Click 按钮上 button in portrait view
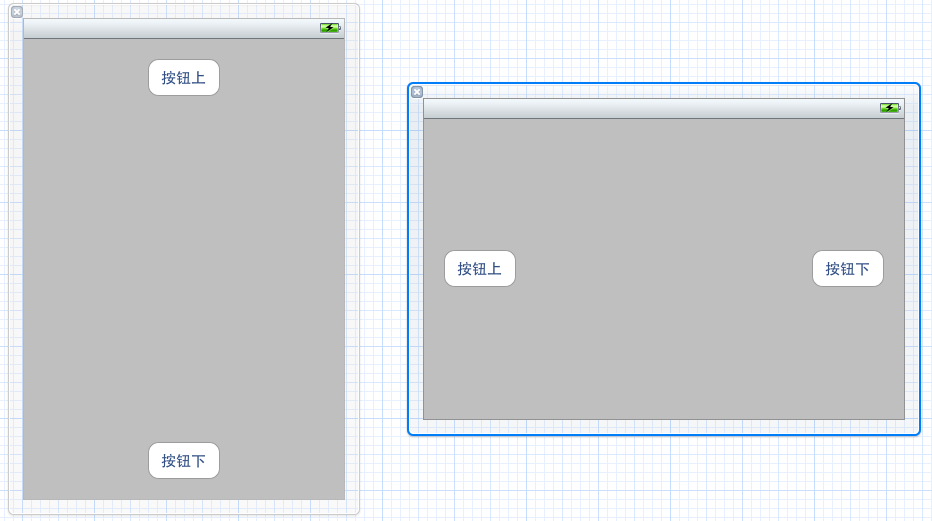Screen dimensions: 932x521 (184, 77)
